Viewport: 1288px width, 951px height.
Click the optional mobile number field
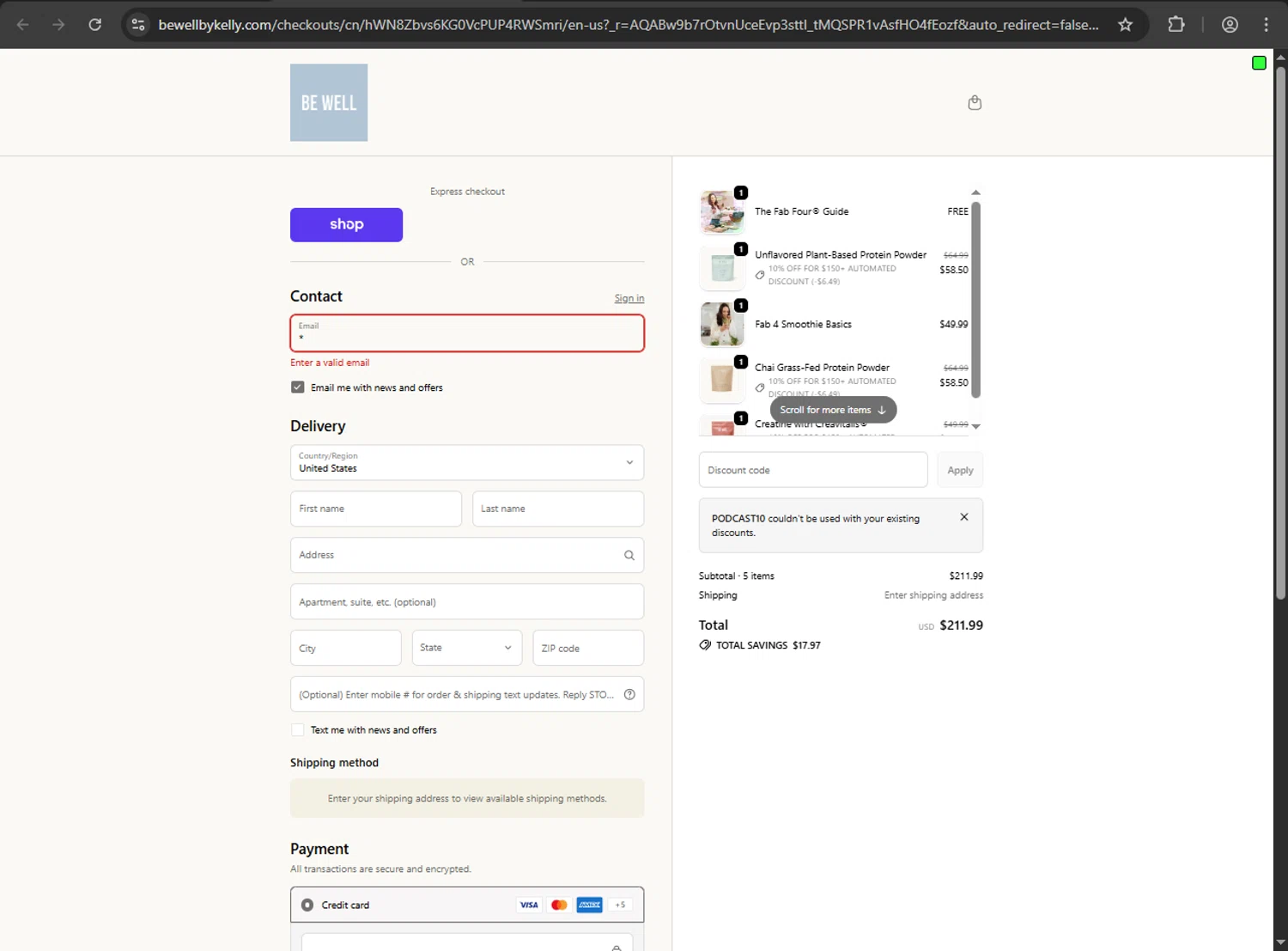[467, 694]
